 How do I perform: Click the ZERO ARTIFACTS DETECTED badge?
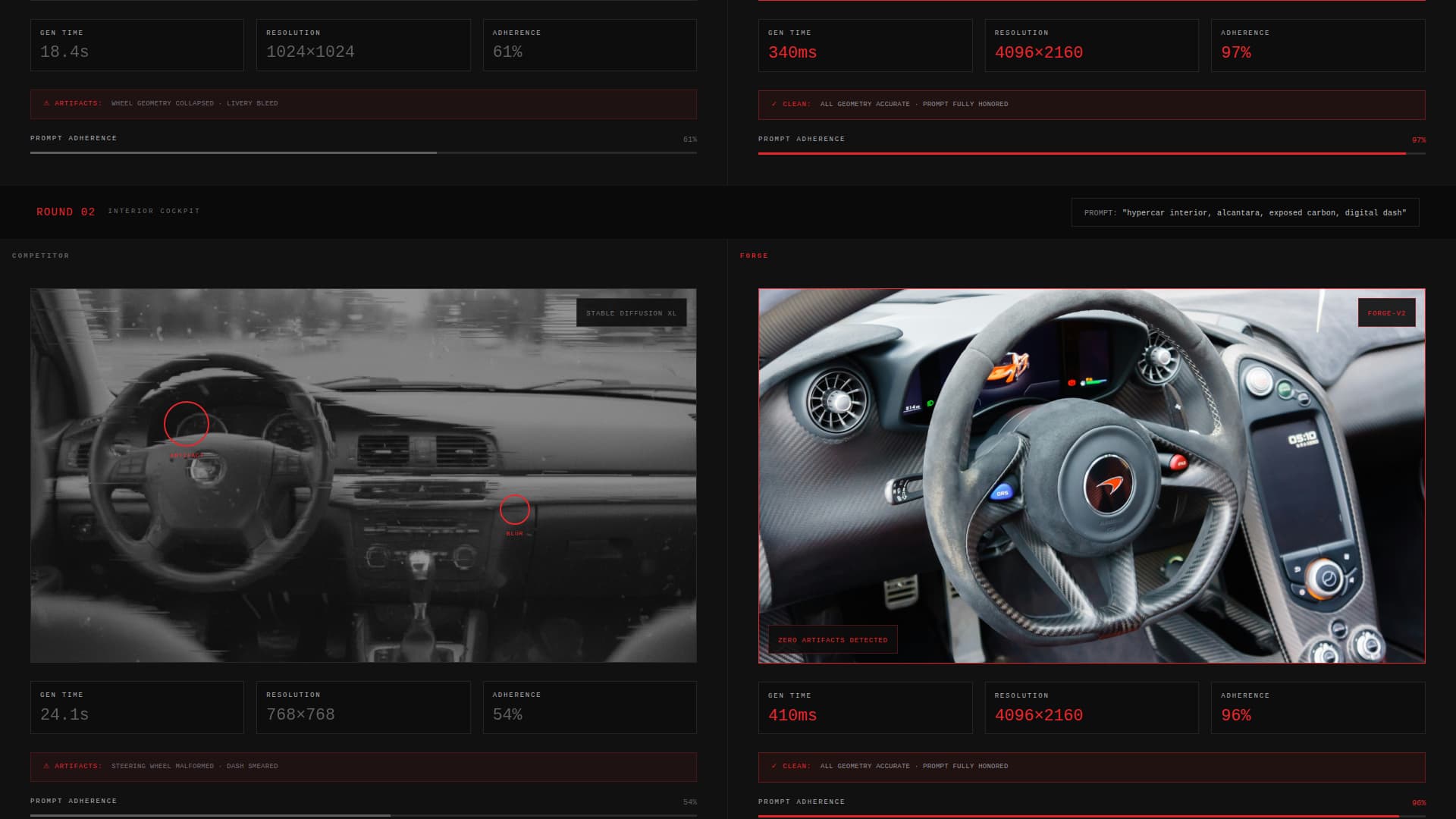pos(832,639)
